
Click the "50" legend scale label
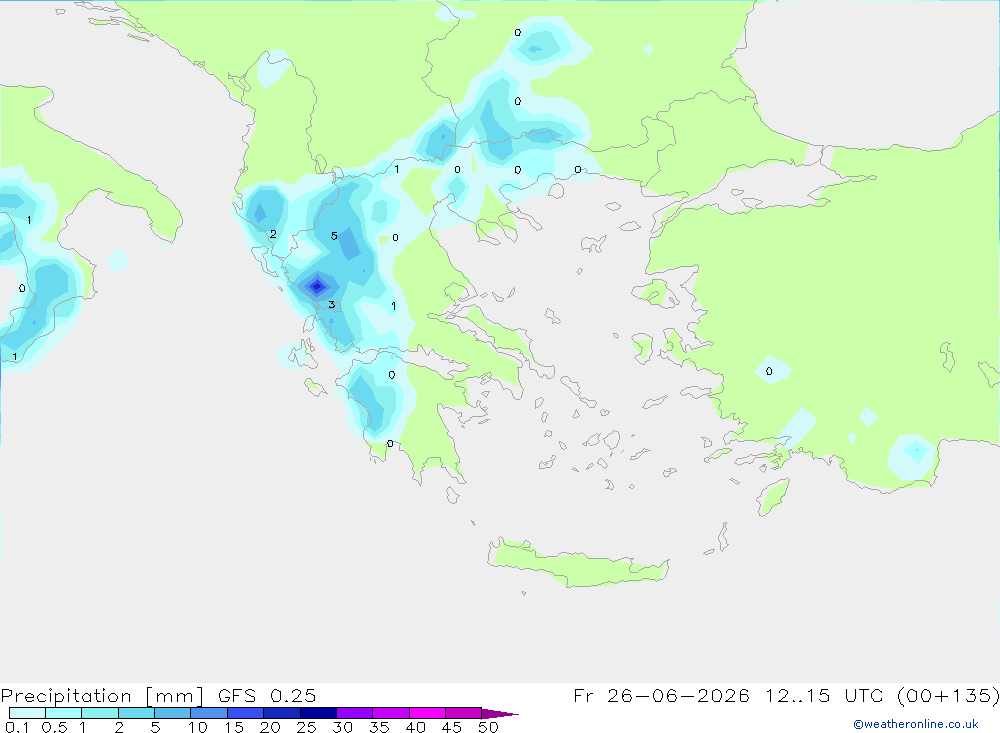tap(489, 727)
